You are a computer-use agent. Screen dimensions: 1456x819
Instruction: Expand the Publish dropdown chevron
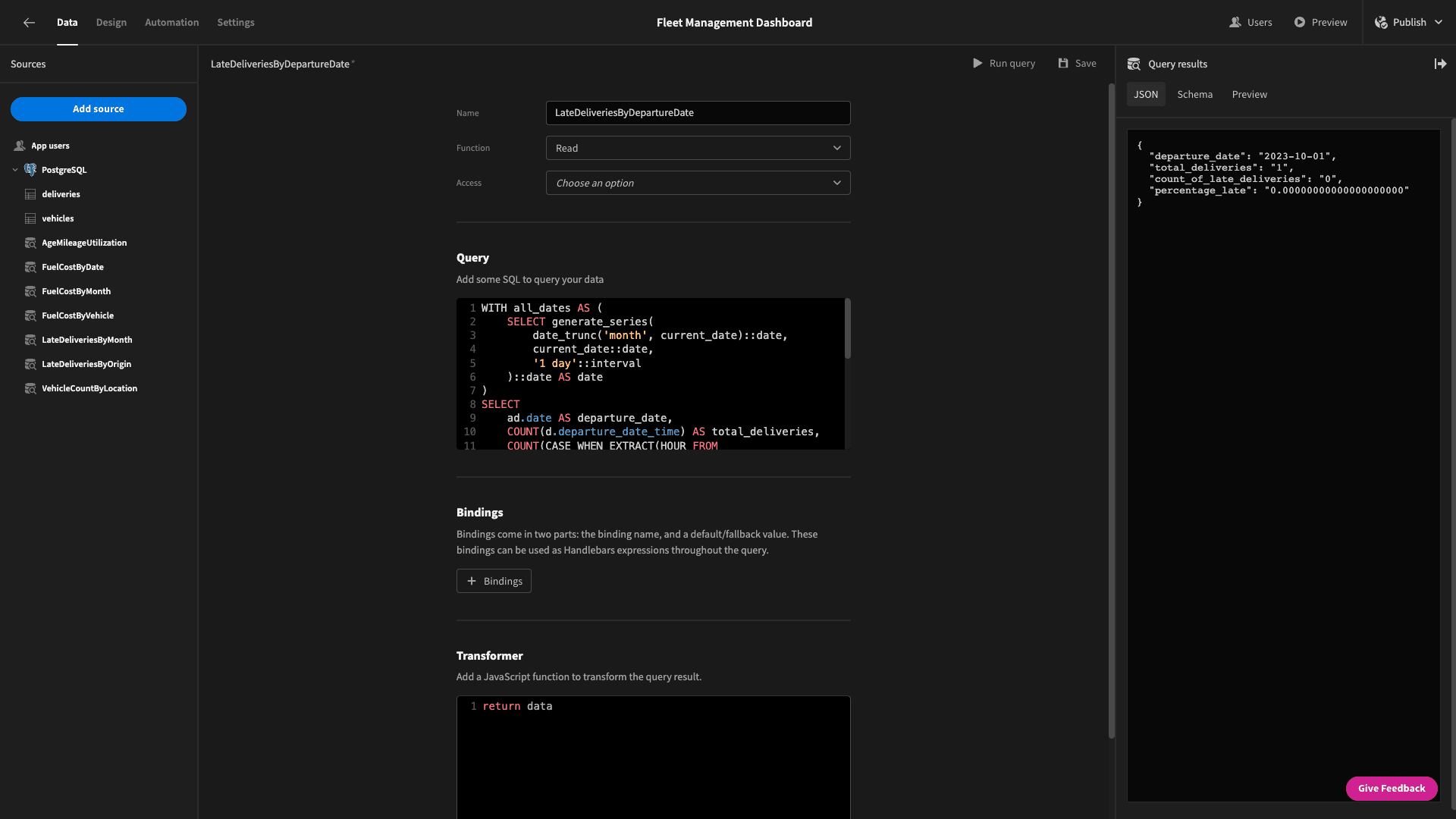tap(1439, 23)
